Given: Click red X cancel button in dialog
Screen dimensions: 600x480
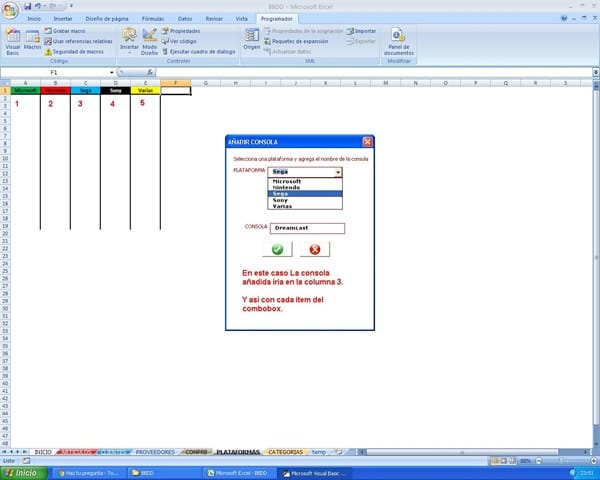Looking at the screenshot, I should (x=315, y=249).
